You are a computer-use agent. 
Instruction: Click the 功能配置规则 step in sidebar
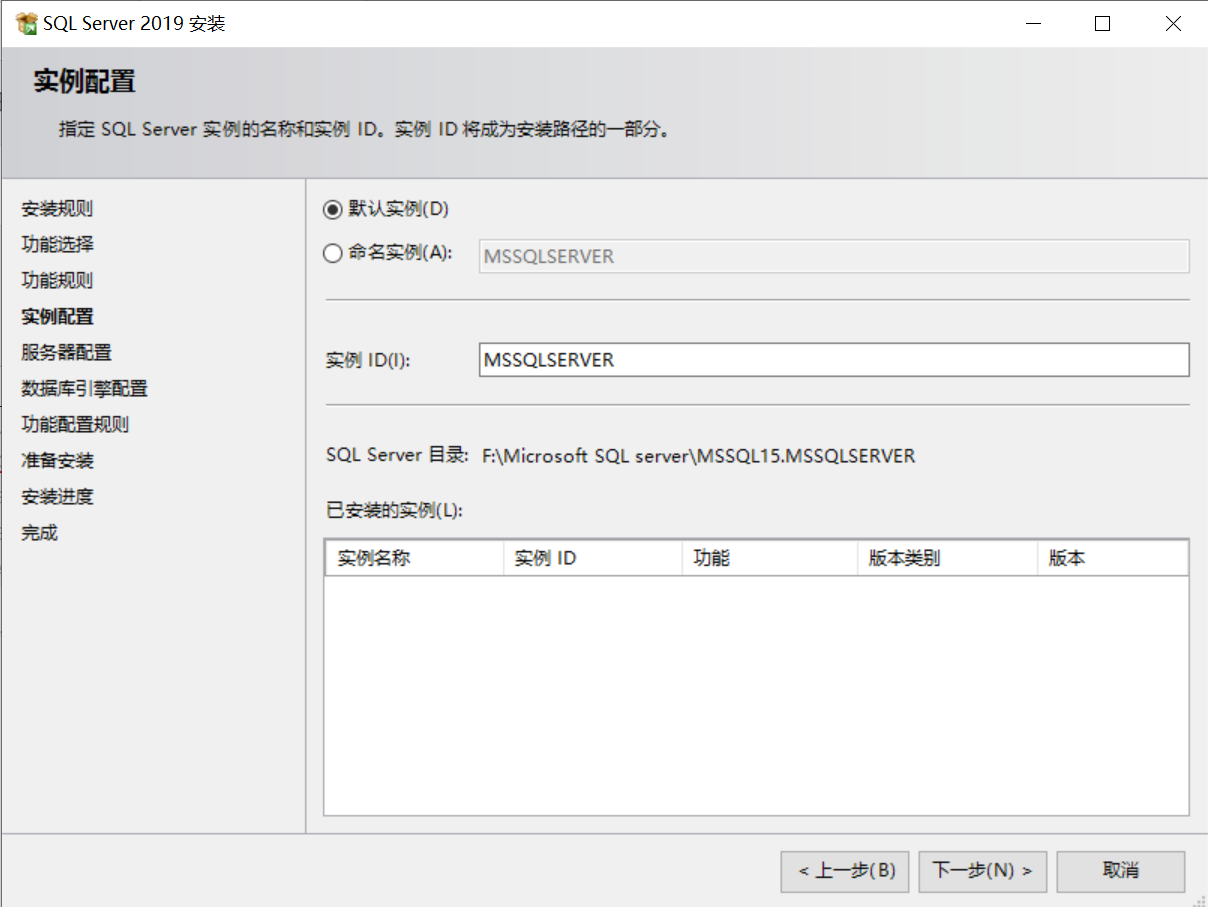coord(76,425)
